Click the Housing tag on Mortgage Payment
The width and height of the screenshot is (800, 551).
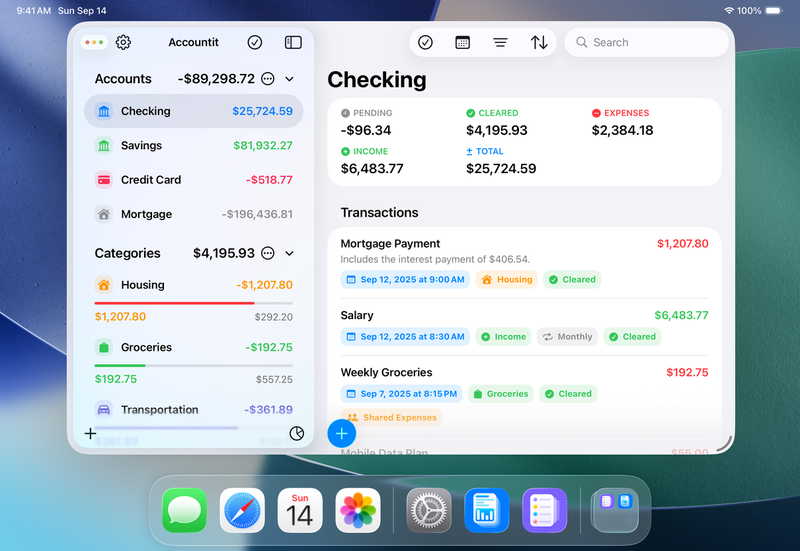[x=507, y=280]
